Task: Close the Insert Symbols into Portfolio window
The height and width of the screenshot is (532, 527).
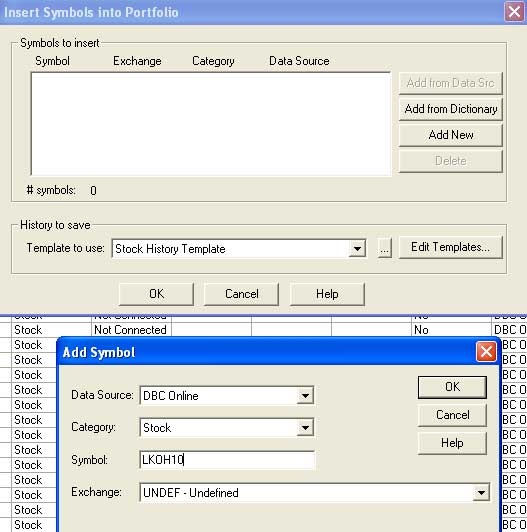Action: tap(514, 12)
